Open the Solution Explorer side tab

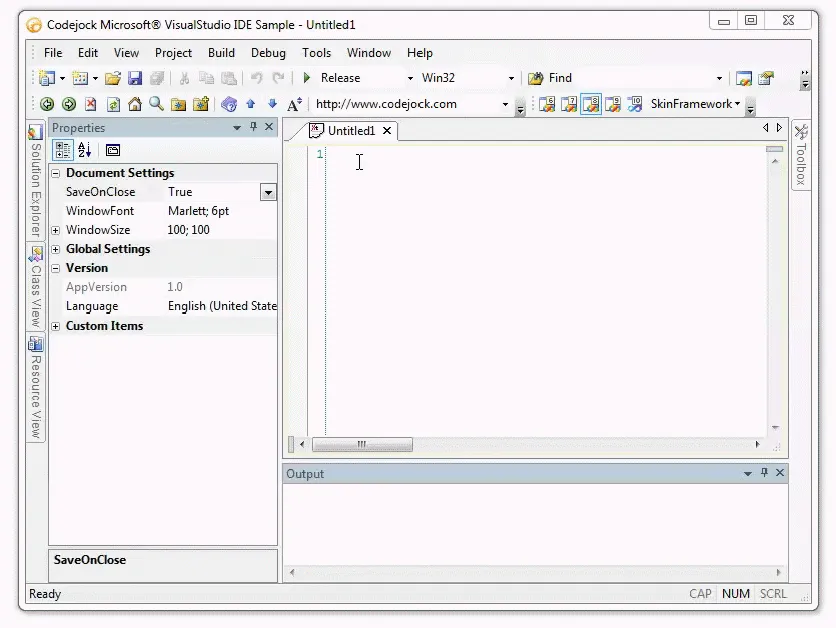coord(36,181)
